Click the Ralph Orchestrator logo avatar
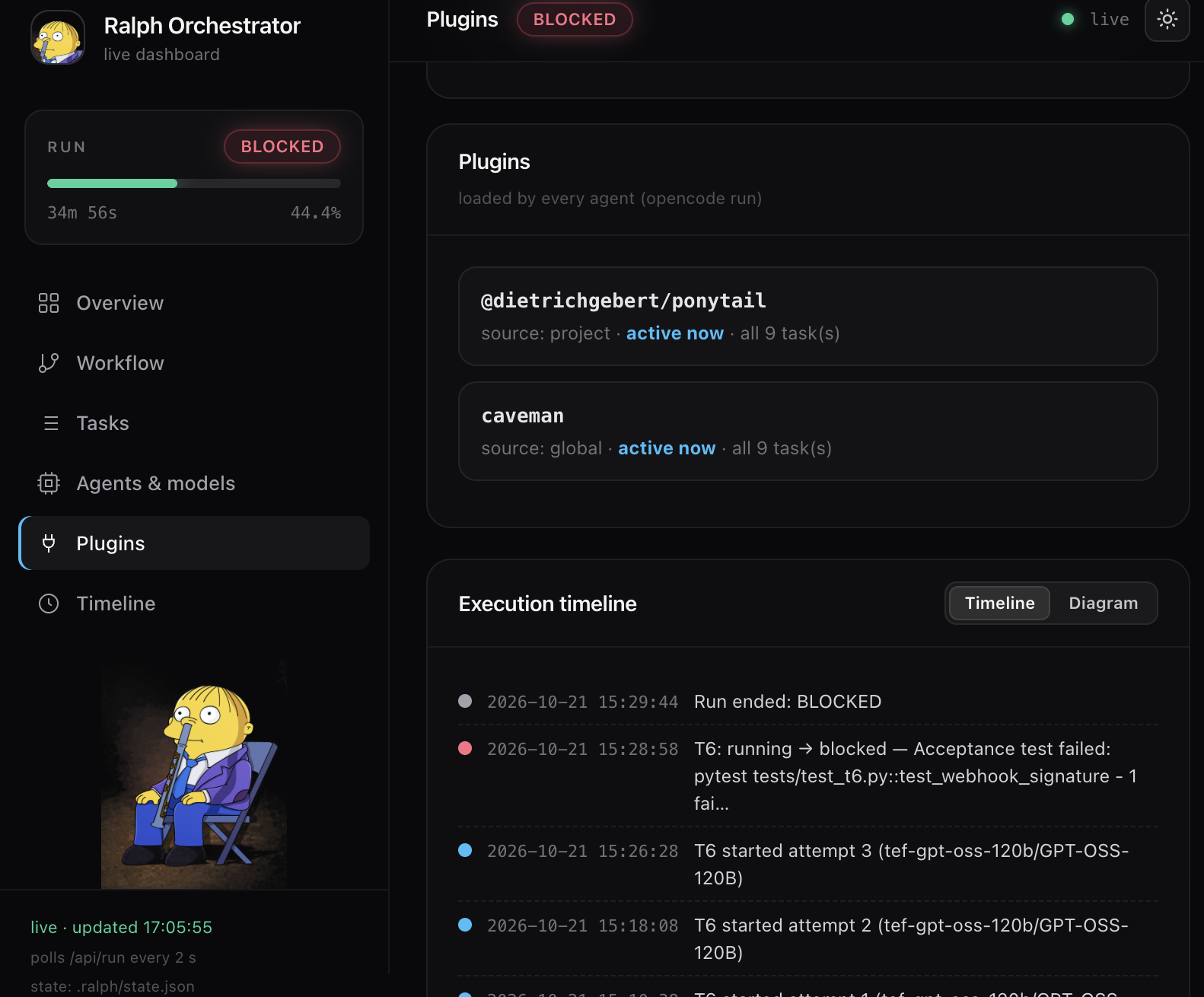 (58, 38)
